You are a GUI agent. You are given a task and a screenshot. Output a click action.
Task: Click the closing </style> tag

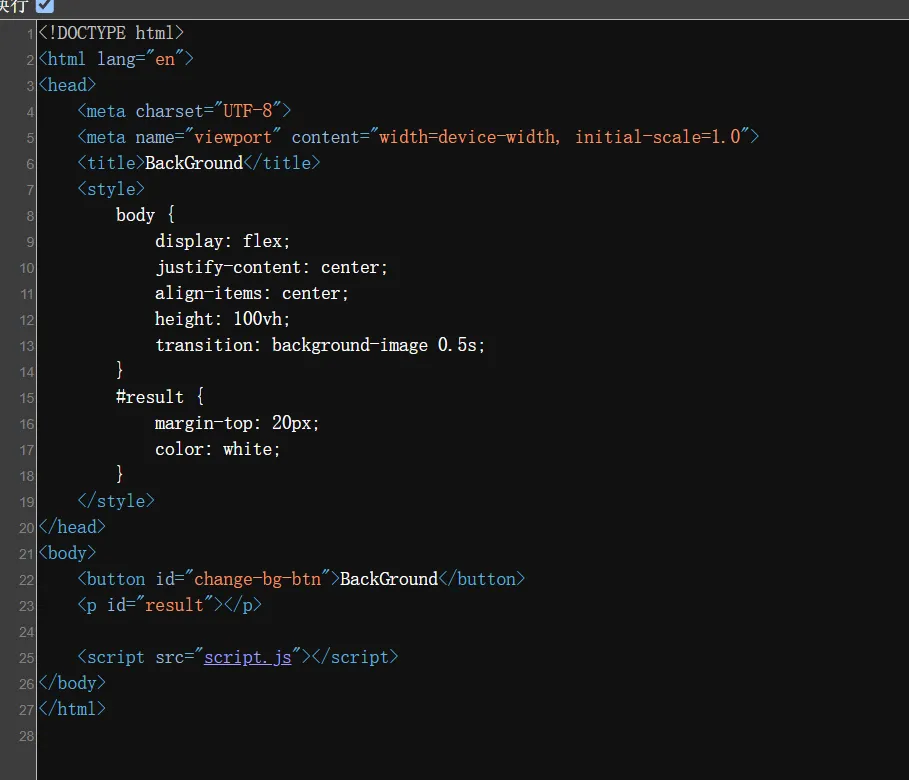click(x=116, y=500)
